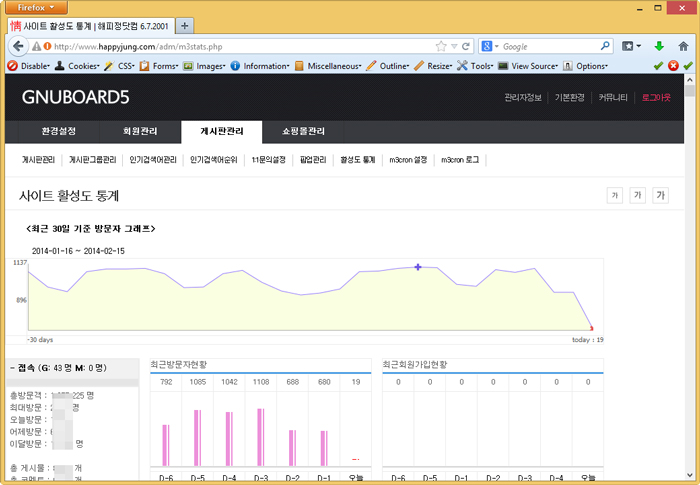This screenshot has width=700, height=485.
Task: Open the Outline web developer menu
Action: coord(388,66)
